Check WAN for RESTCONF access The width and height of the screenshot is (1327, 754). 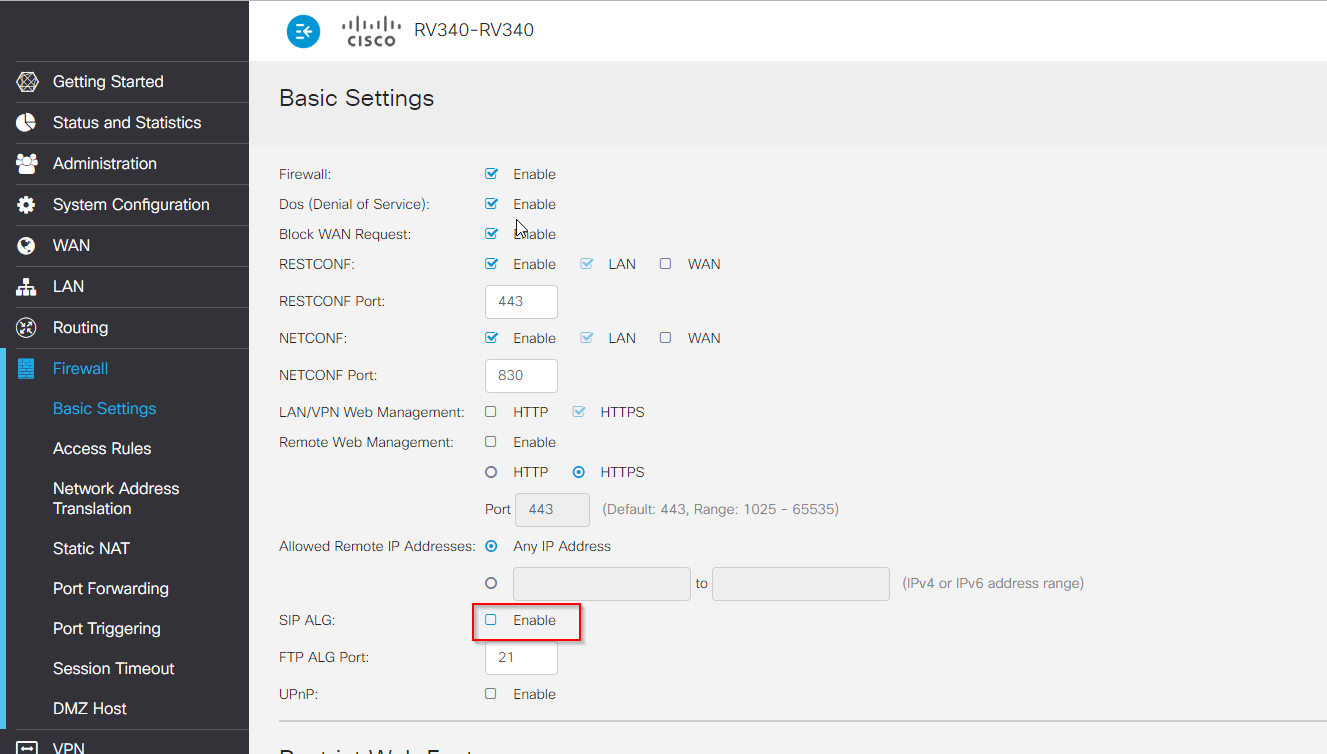[665, 263]
